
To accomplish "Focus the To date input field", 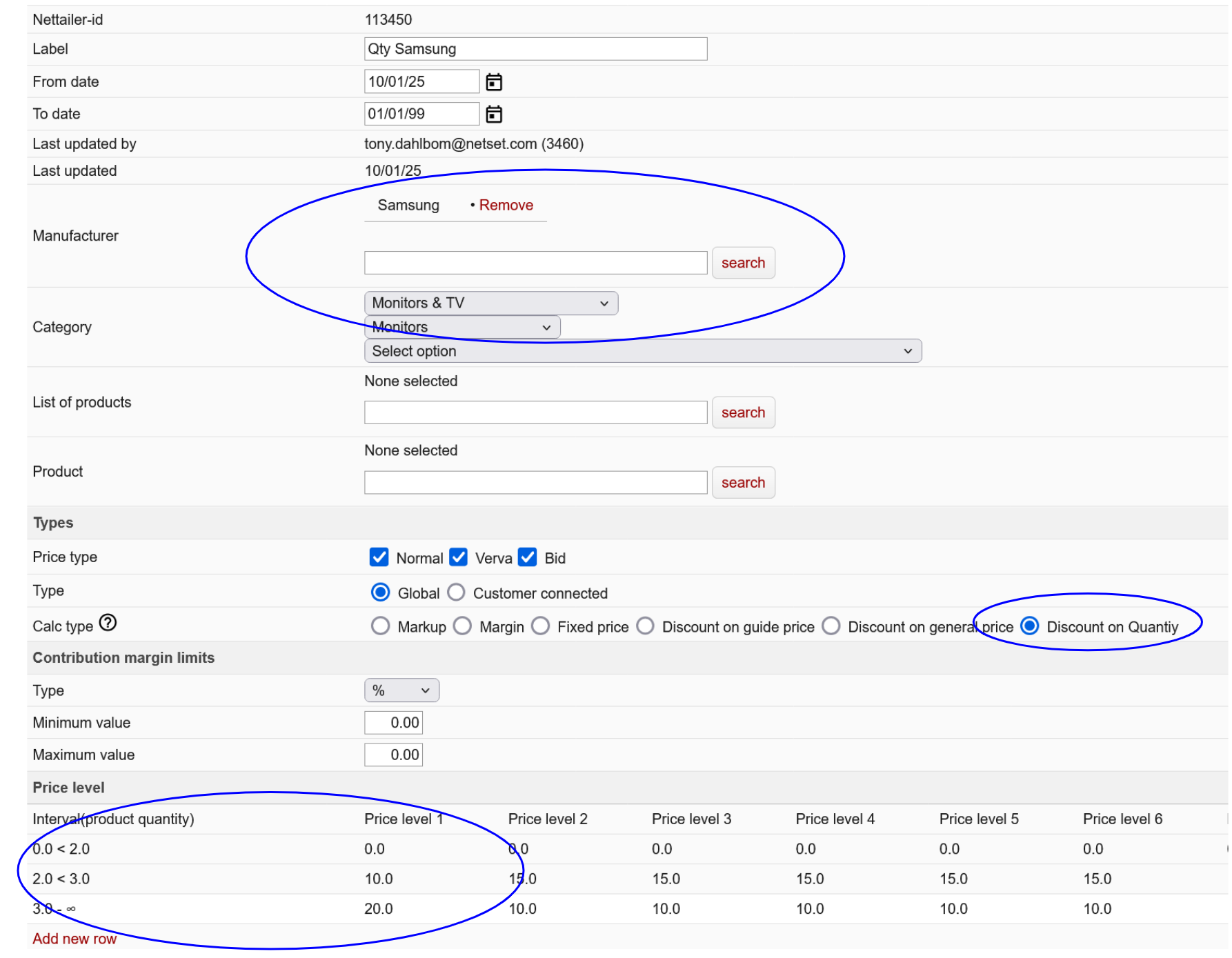I will (421, 114).
